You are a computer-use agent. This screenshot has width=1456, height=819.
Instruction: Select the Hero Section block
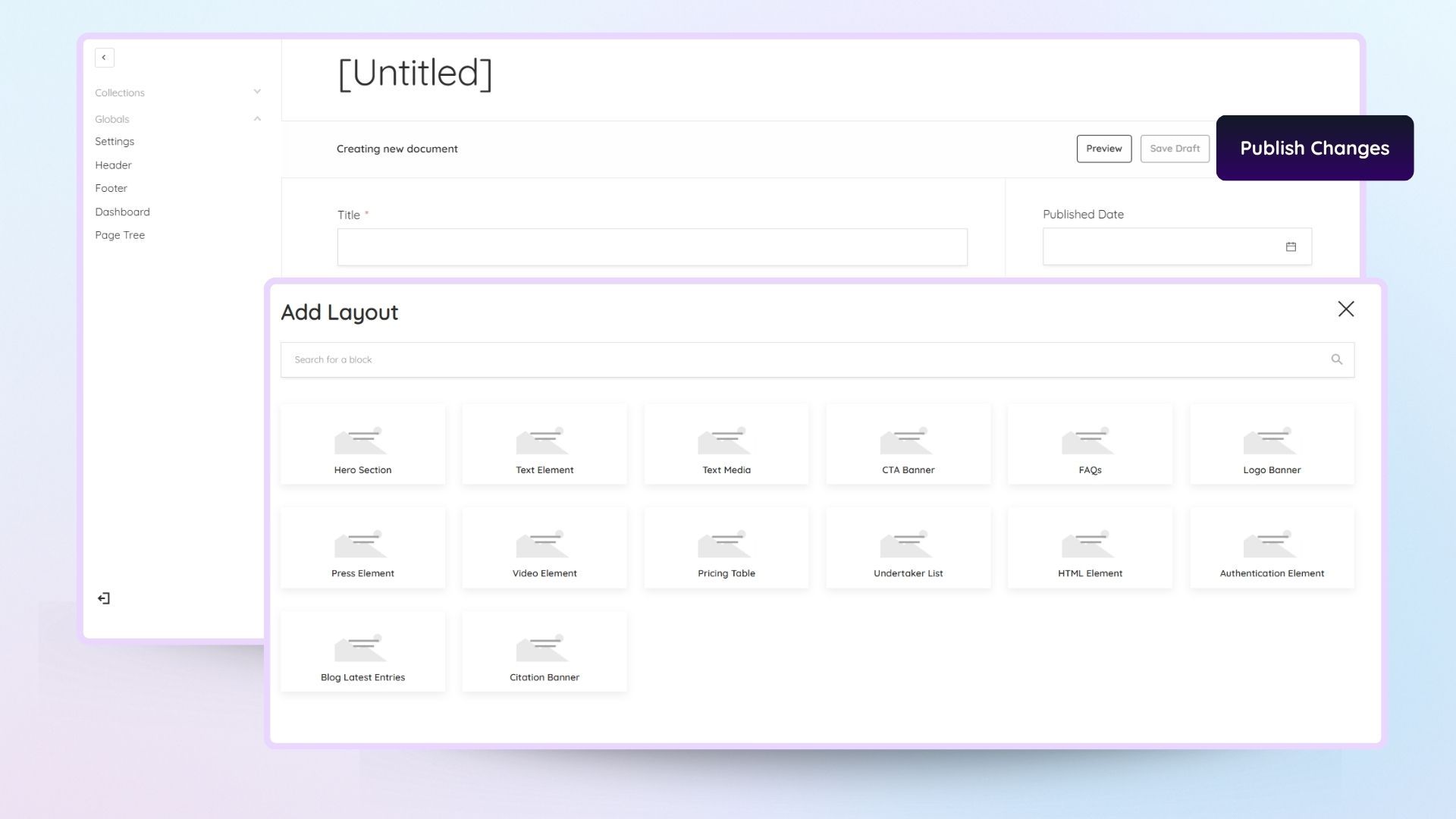362,444
